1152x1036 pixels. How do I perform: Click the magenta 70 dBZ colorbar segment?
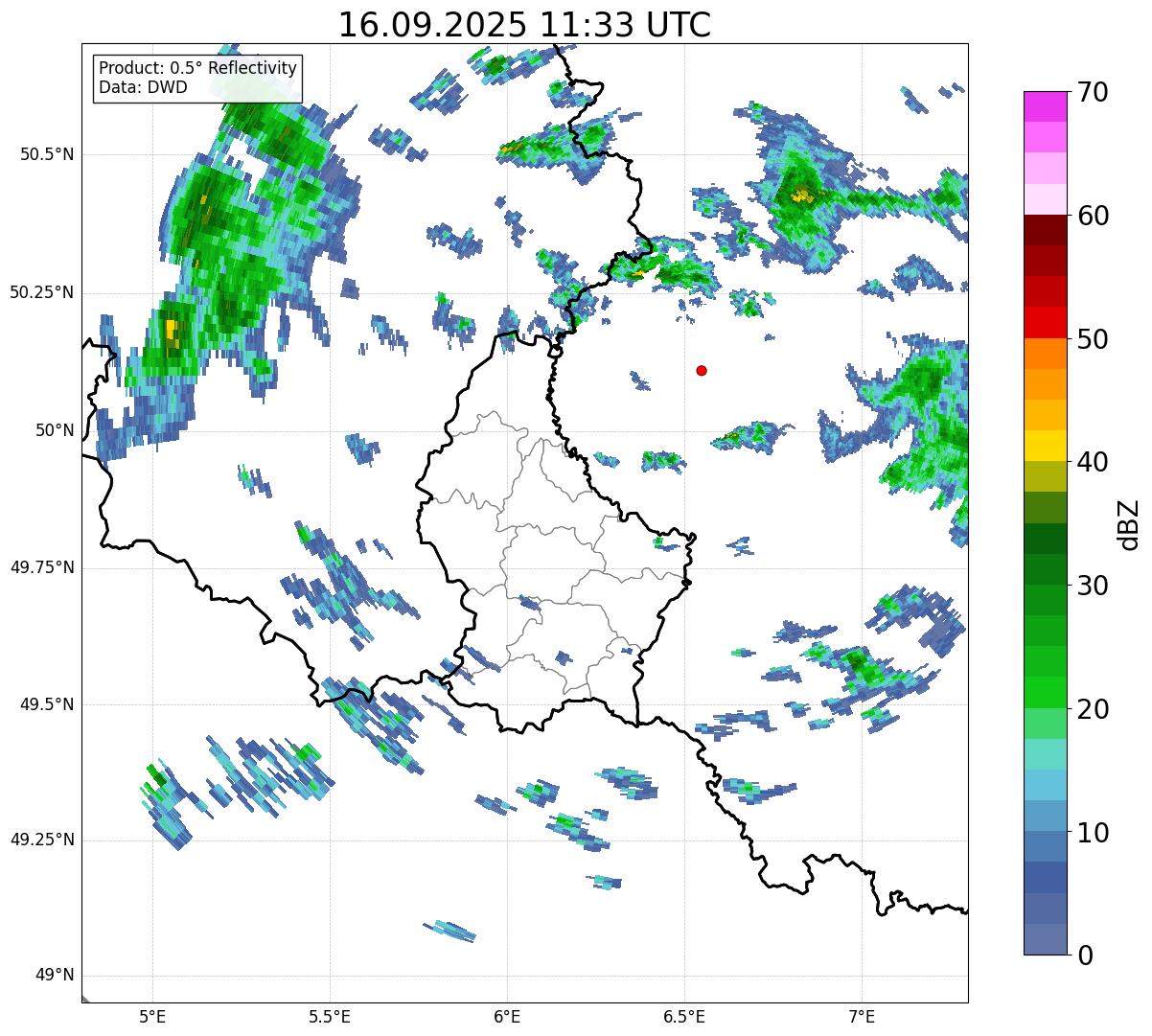coord(1046,106)
